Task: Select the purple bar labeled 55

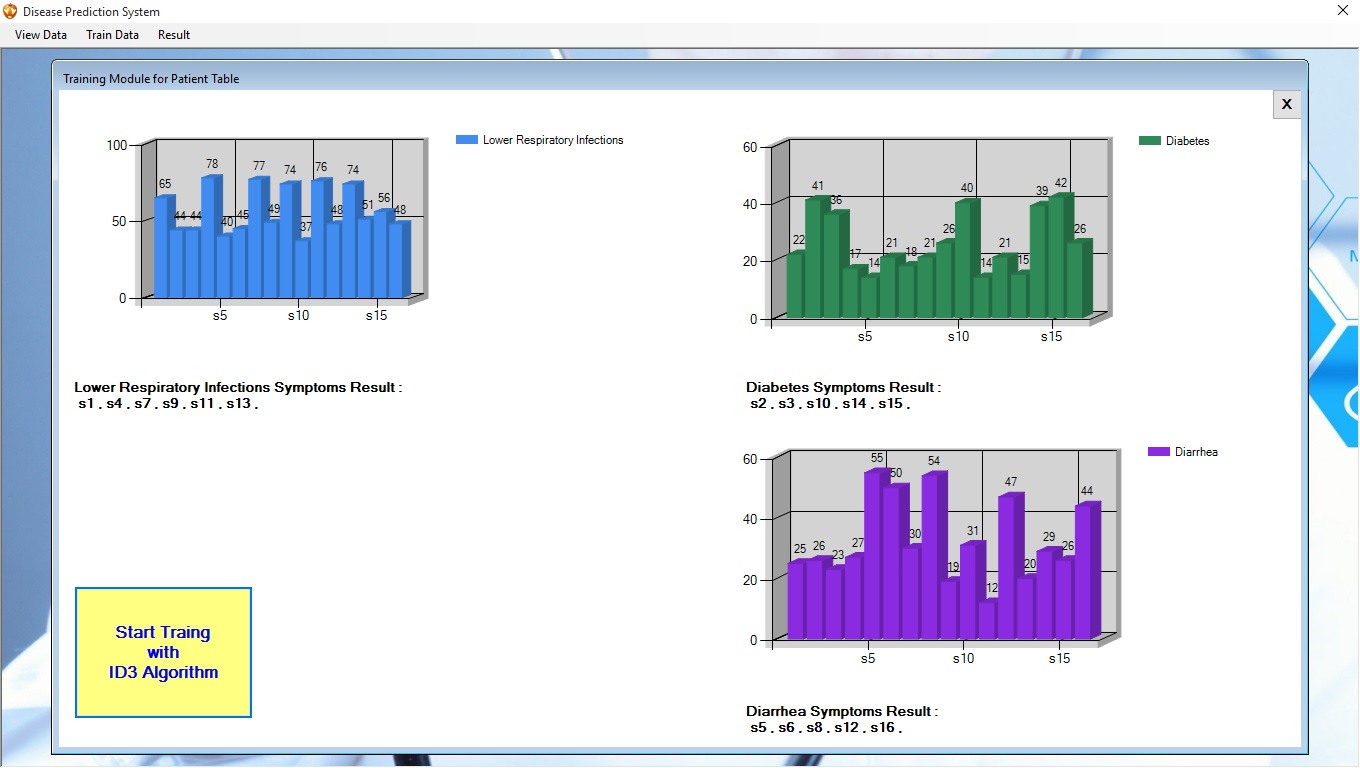Action: tap(872, 555)
